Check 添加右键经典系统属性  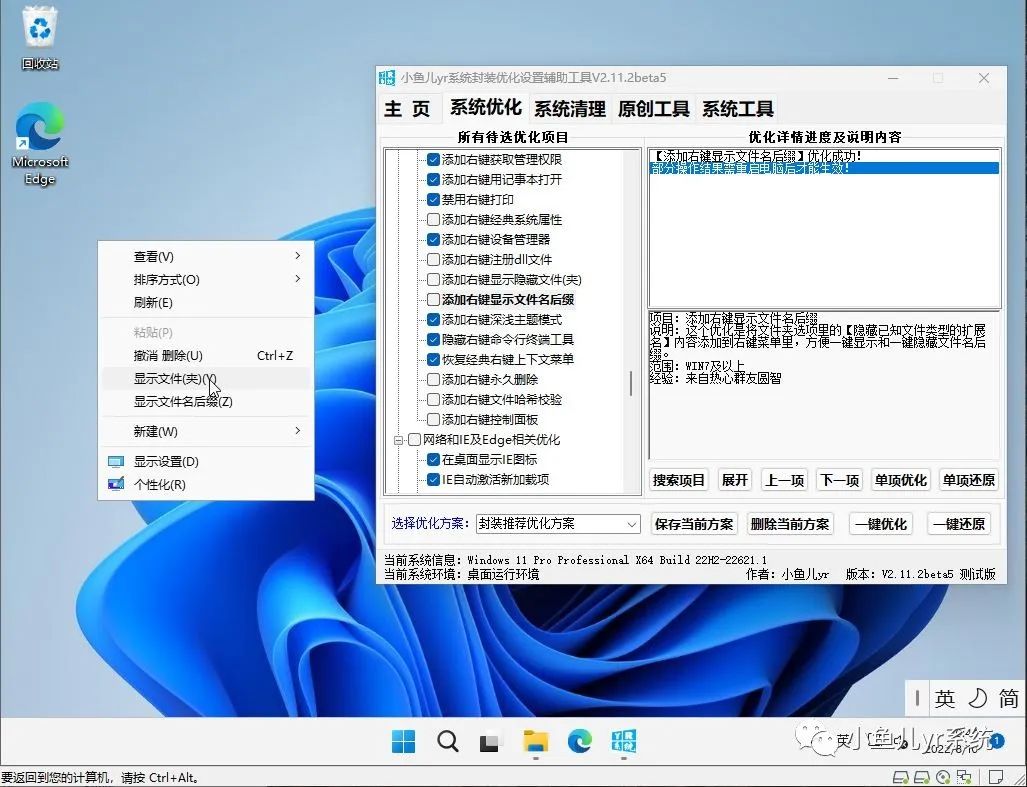(433, 219)
